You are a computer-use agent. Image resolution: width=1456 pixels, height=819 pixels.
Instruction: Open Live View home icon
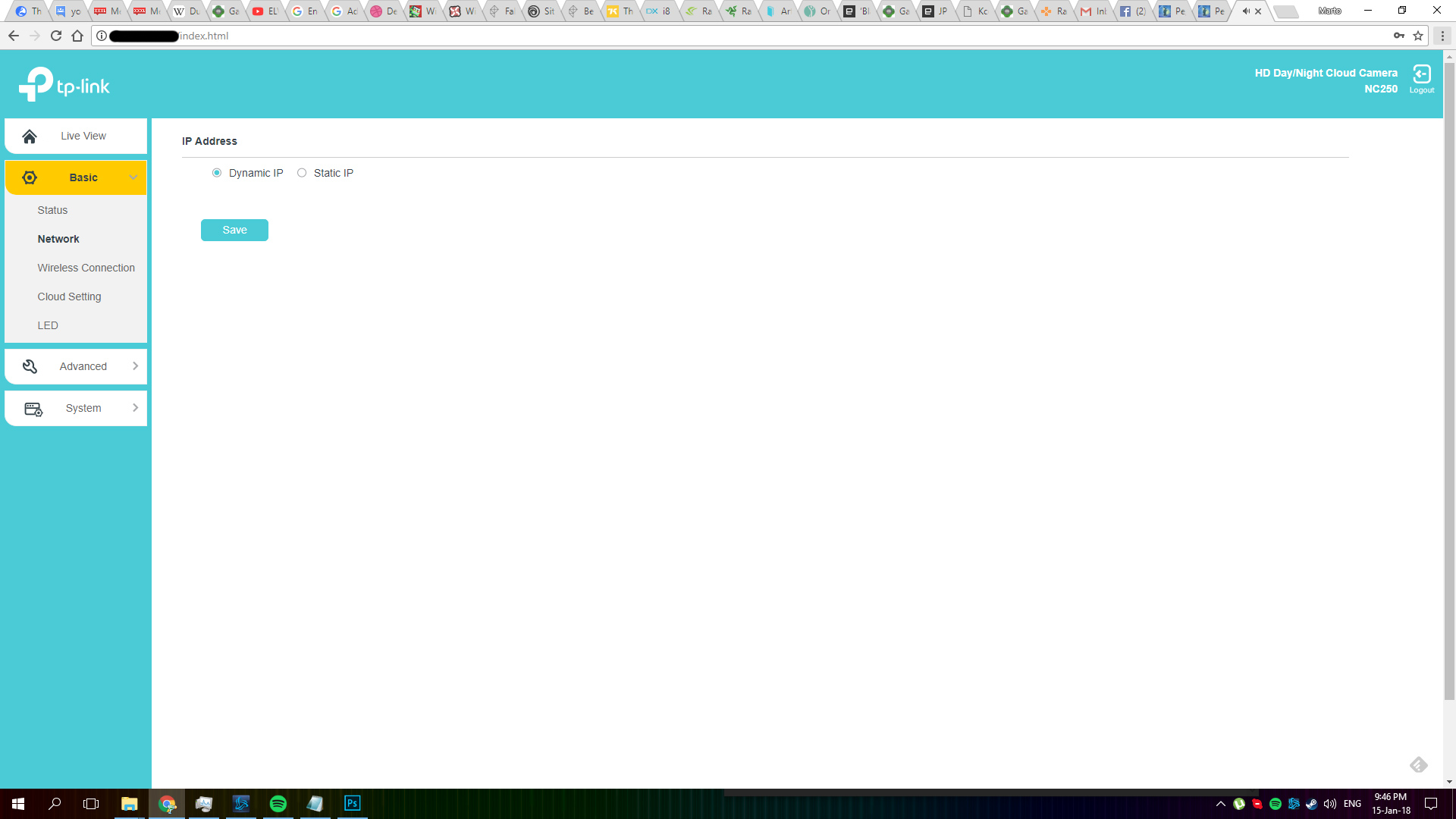coord(30,136)
